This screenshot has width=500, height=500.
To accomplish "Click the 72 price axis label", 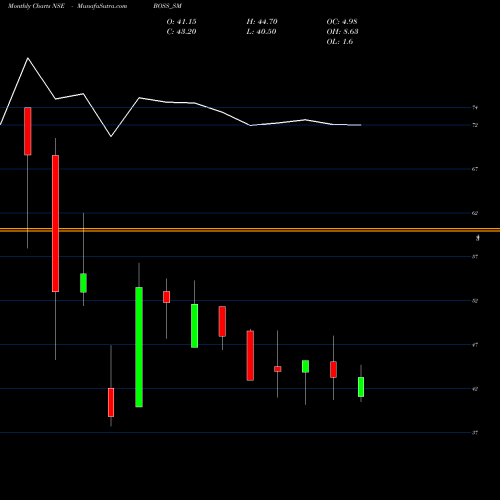I will click(475, 125).
